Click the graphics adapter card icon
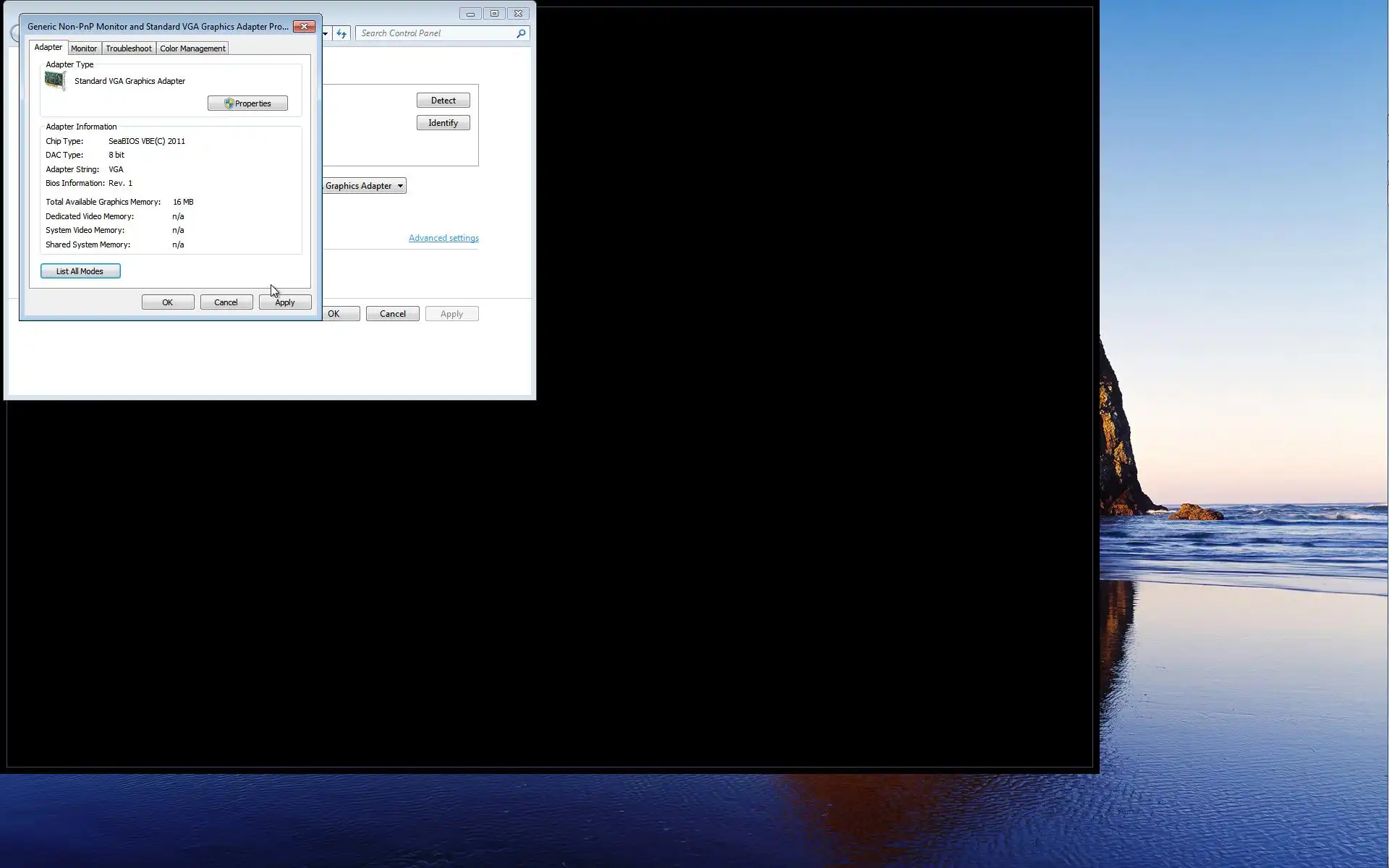This screenshot has height=868, width=1389. pos(55,80)
